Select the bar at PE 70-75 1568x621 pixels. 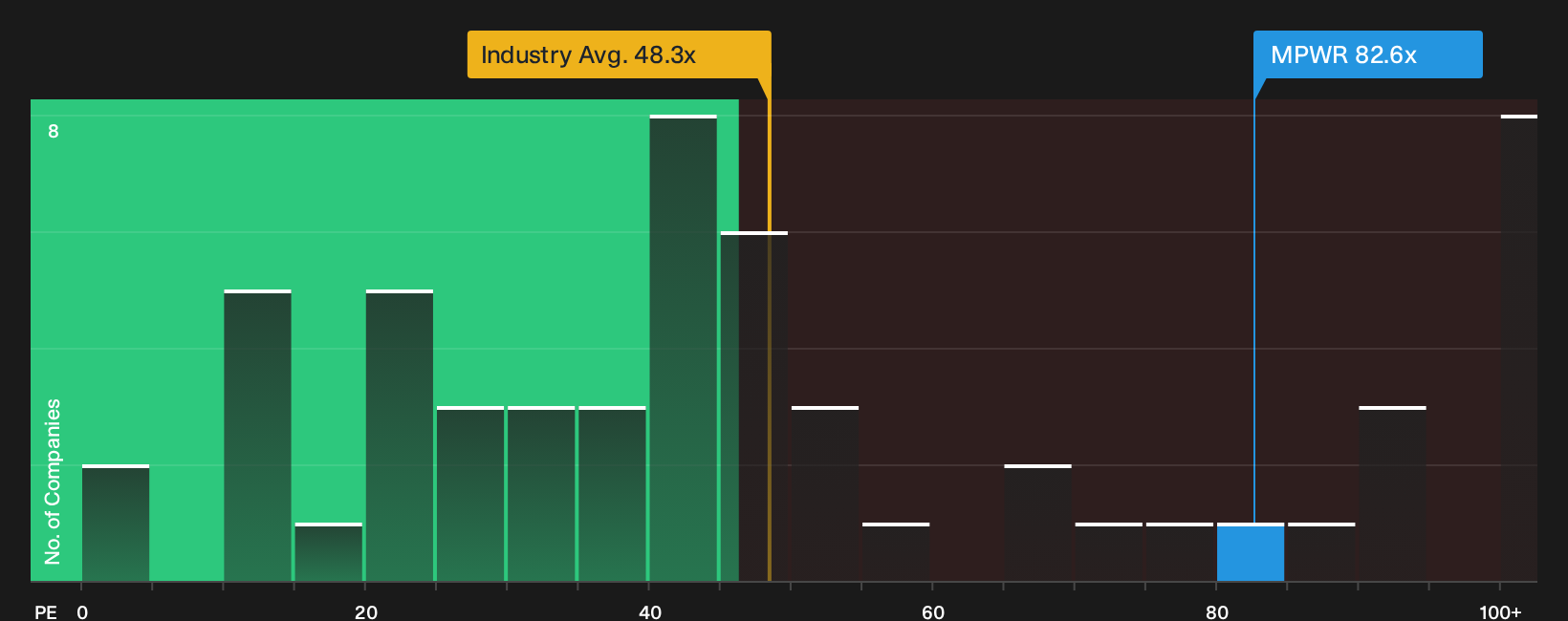[x=1109, y=552]
